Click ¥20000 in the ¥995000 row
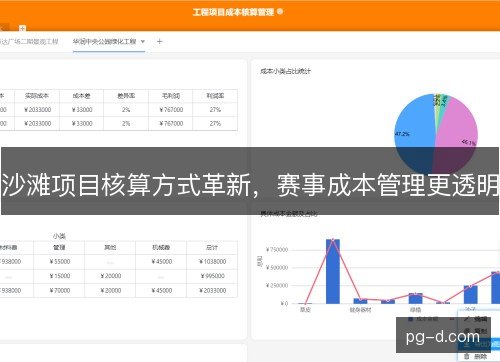Viewport: 500px width, 362px height. pos(111,276)
